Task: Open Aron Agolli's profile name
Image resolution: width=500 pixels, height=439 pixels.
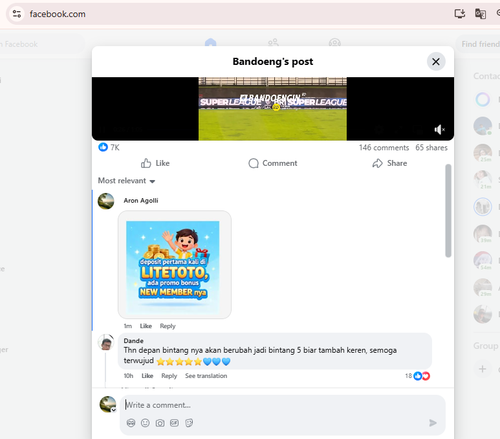Action: click(x=141, y=200)
